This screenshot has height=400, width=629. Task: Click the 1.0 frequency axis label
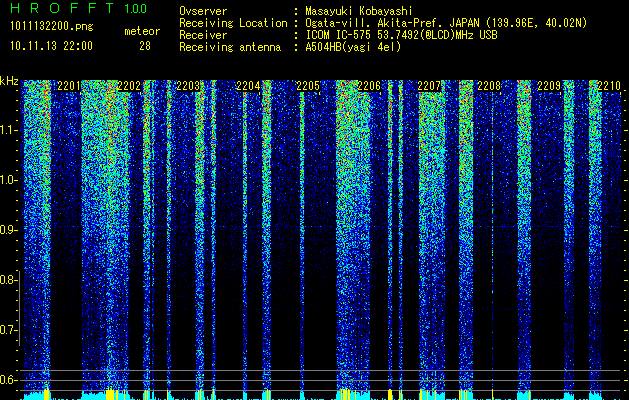coord(8,180)
